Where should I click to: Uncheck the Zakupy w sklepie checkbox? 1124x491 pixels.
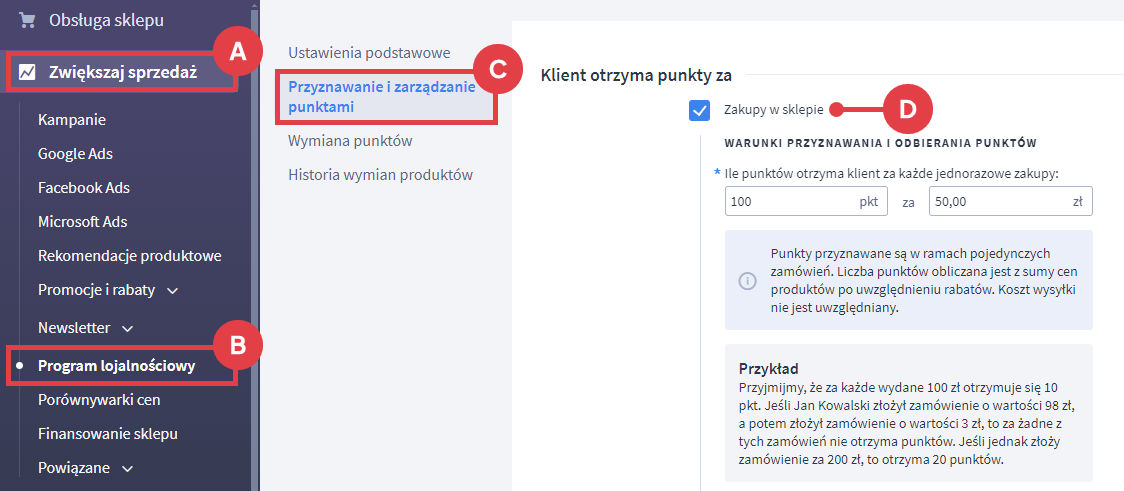pyautogui.click(x=699, y=110)
